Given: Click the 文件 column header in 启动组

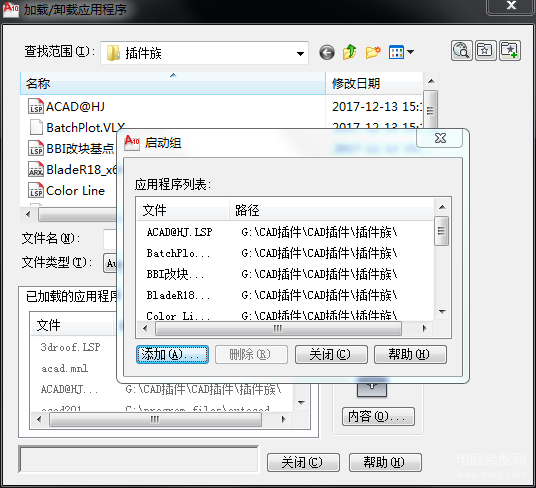Looking at the screenshot, I should [183, 210].
